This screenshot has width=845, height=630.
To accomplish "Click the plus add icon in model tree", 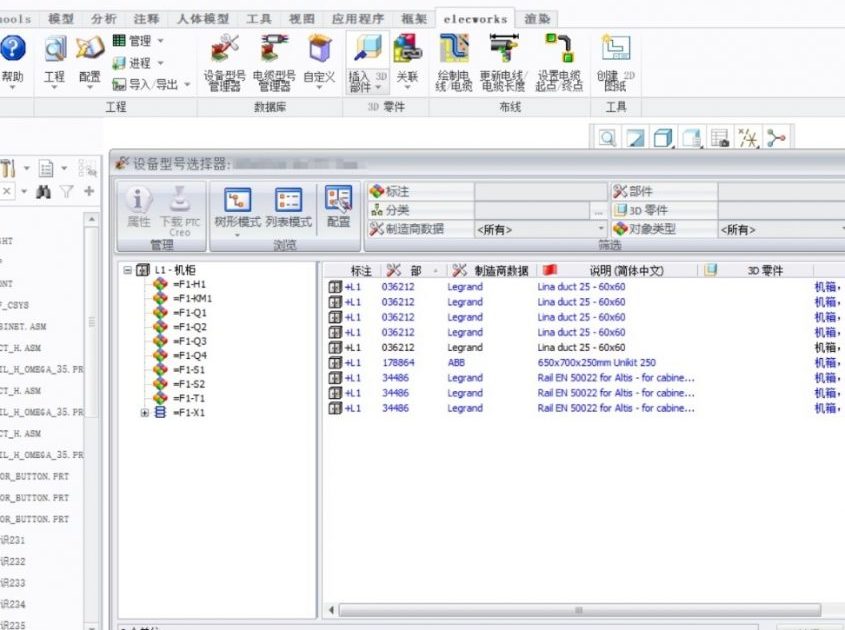I will click(89, 191).
